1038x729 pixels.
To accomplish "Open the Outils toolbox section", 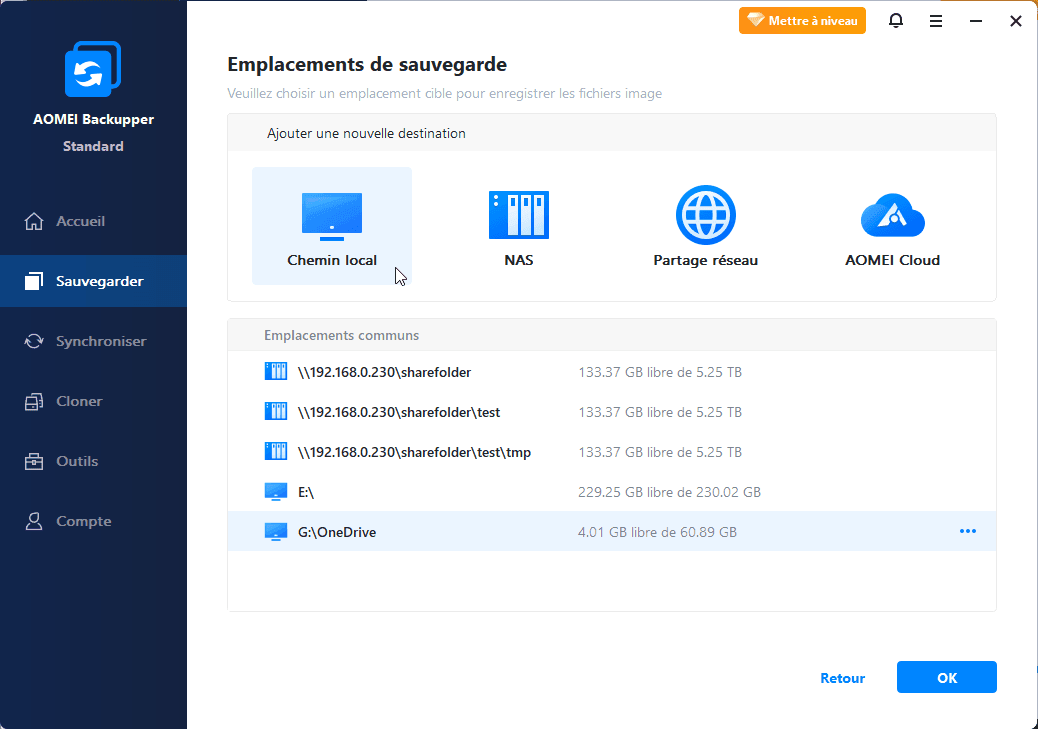I will (x=93, y=462).
